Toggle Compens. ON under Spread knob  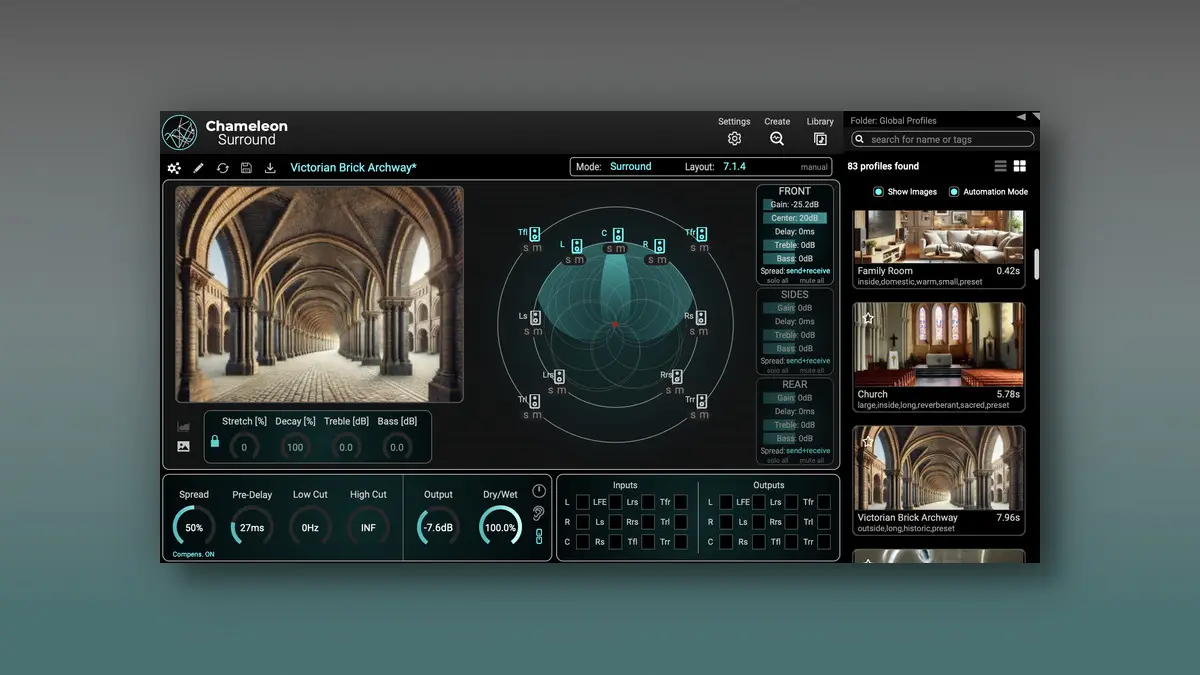pos(193,554)
